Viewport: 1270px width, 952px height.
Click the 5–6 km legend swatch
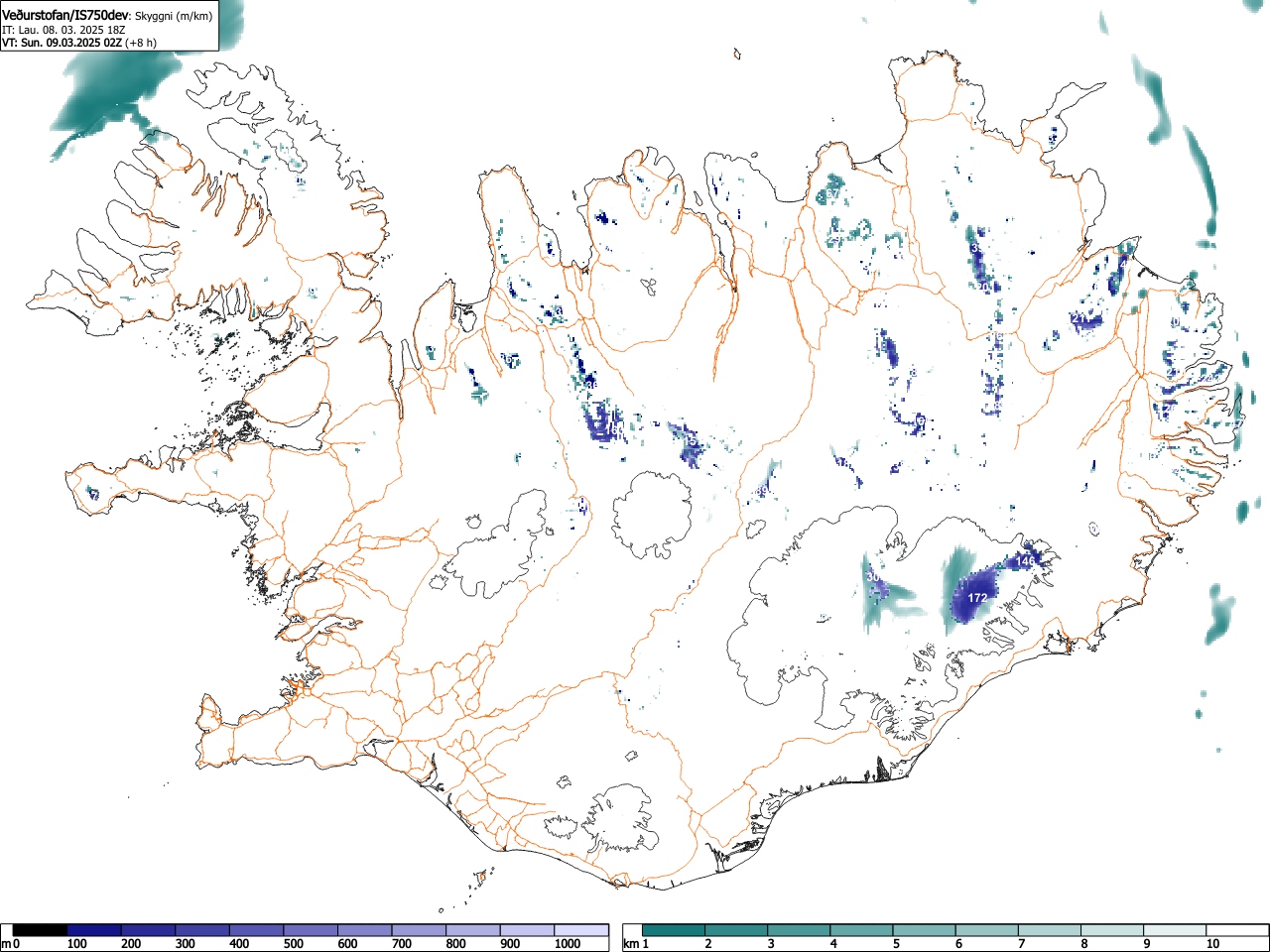coord(924,930)
